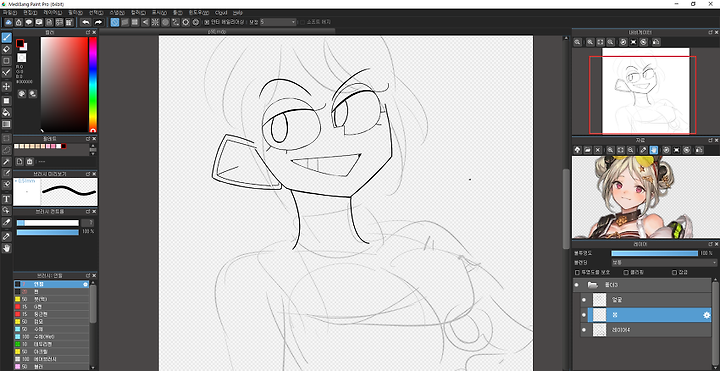Image resolution: width=720 pixels, height=371 pixels.
Task: Toggle visibility of the selected blue layer
Action: 584,315
